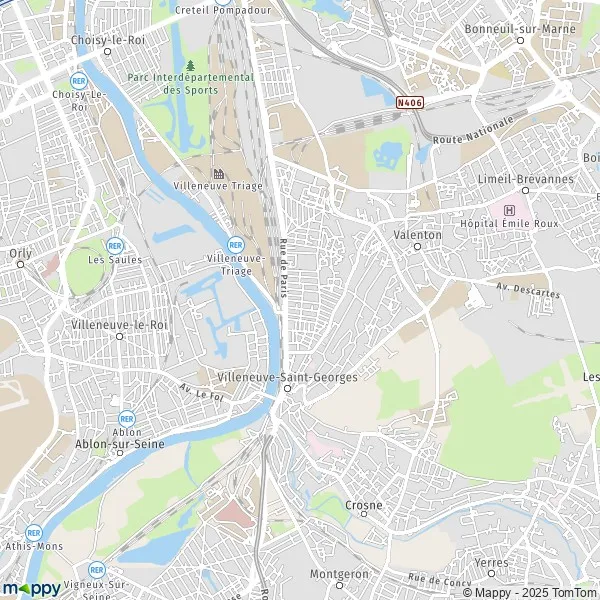Open the Mappy logo link
Viewport: 600px width, 600px height.
[31, 589]
